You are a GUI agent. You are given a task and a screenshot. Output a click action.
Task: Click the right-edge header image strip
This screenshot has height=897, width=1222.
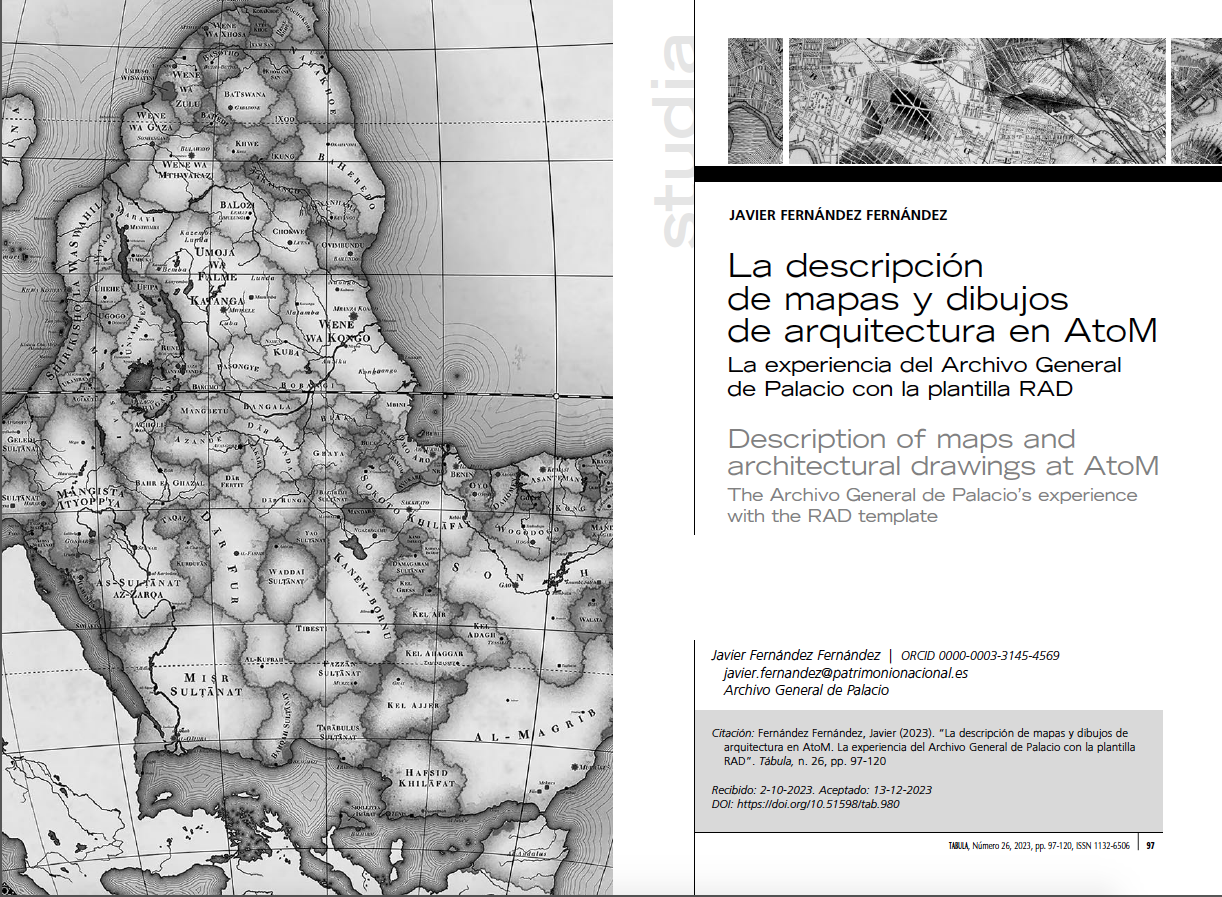pos(1196,101)
